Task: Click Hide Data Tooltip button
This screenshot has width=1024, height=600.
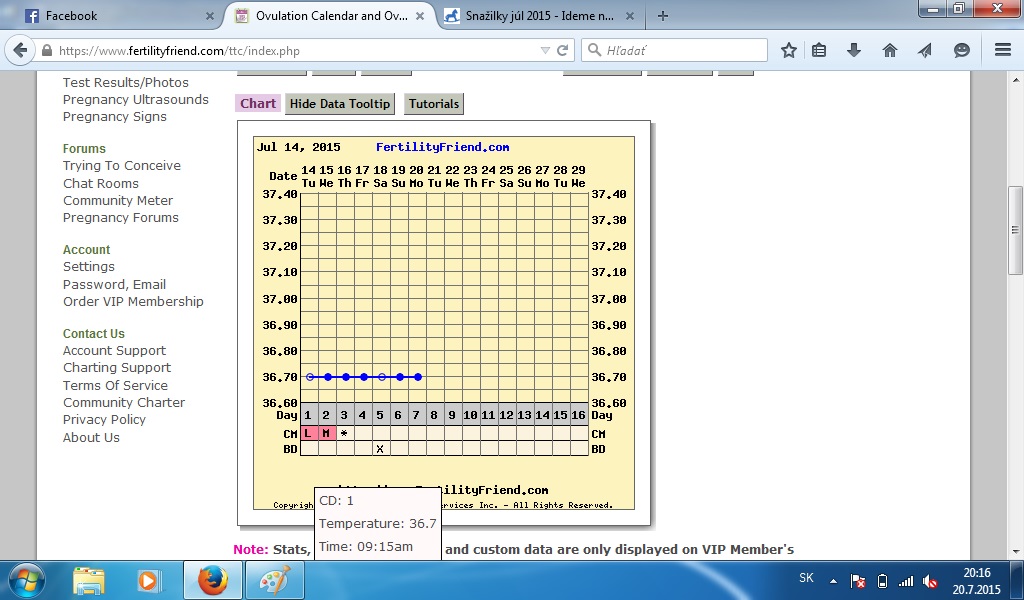Action: (340, 104)
